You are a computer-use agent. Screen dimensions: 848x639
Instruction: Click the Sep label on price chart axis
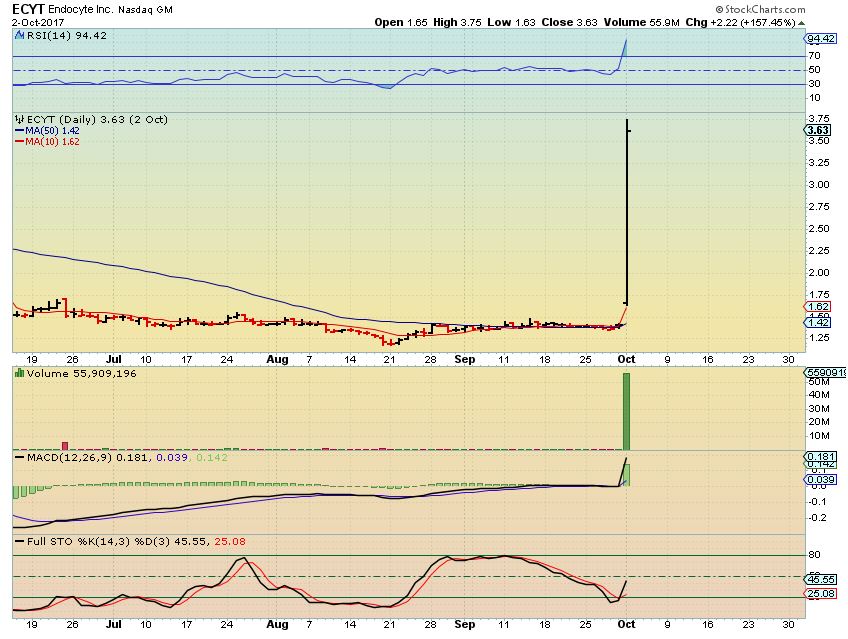[465, 360]
